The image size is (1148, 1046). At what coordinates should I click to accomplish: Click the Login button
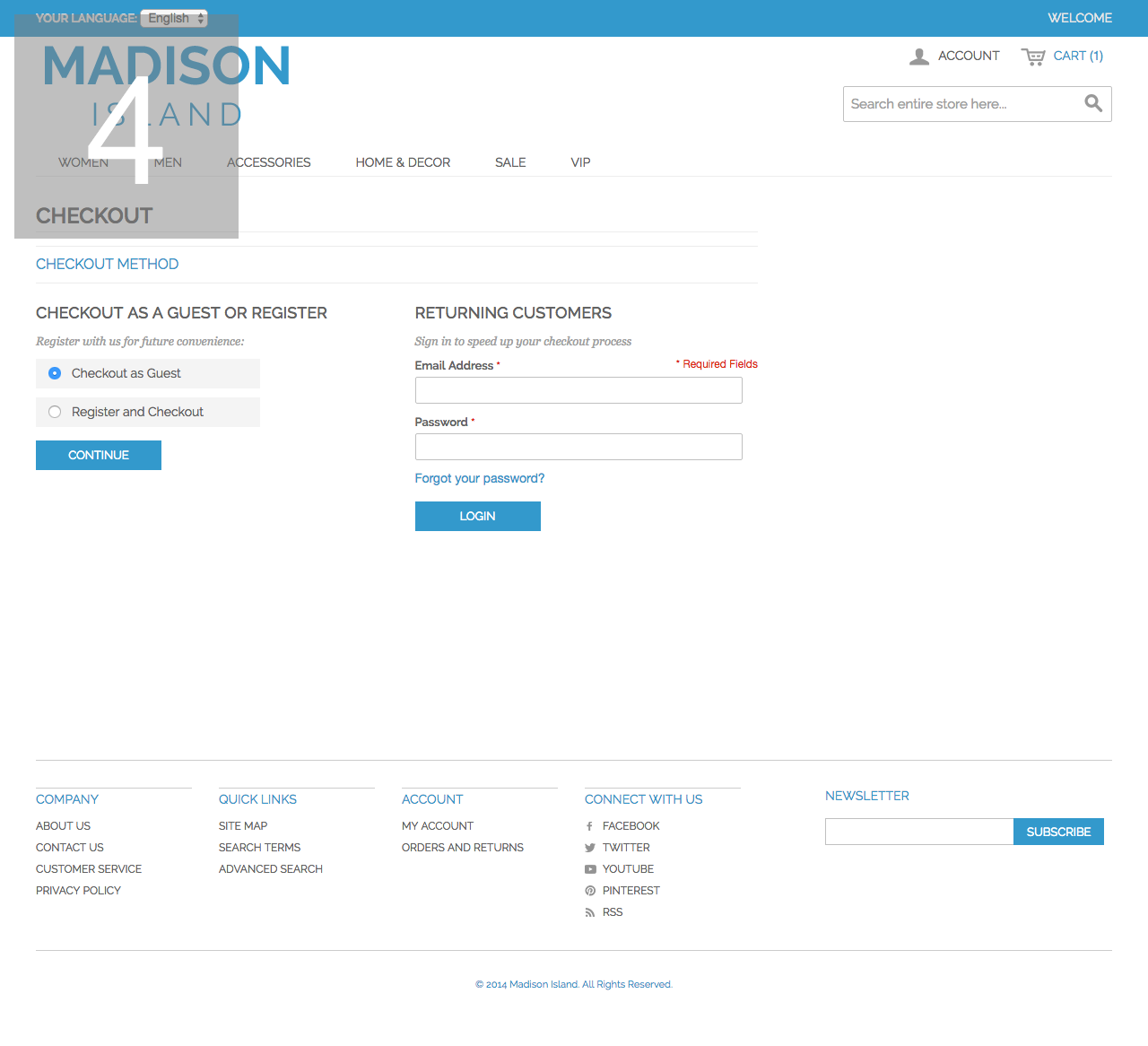tap(478, 516)
